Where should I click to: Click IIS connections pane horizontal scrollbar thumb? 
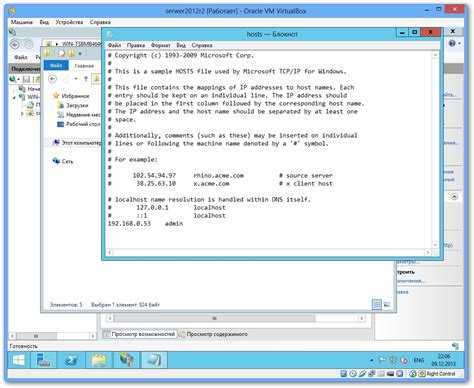pyautogui.click(x=36, y=336)
